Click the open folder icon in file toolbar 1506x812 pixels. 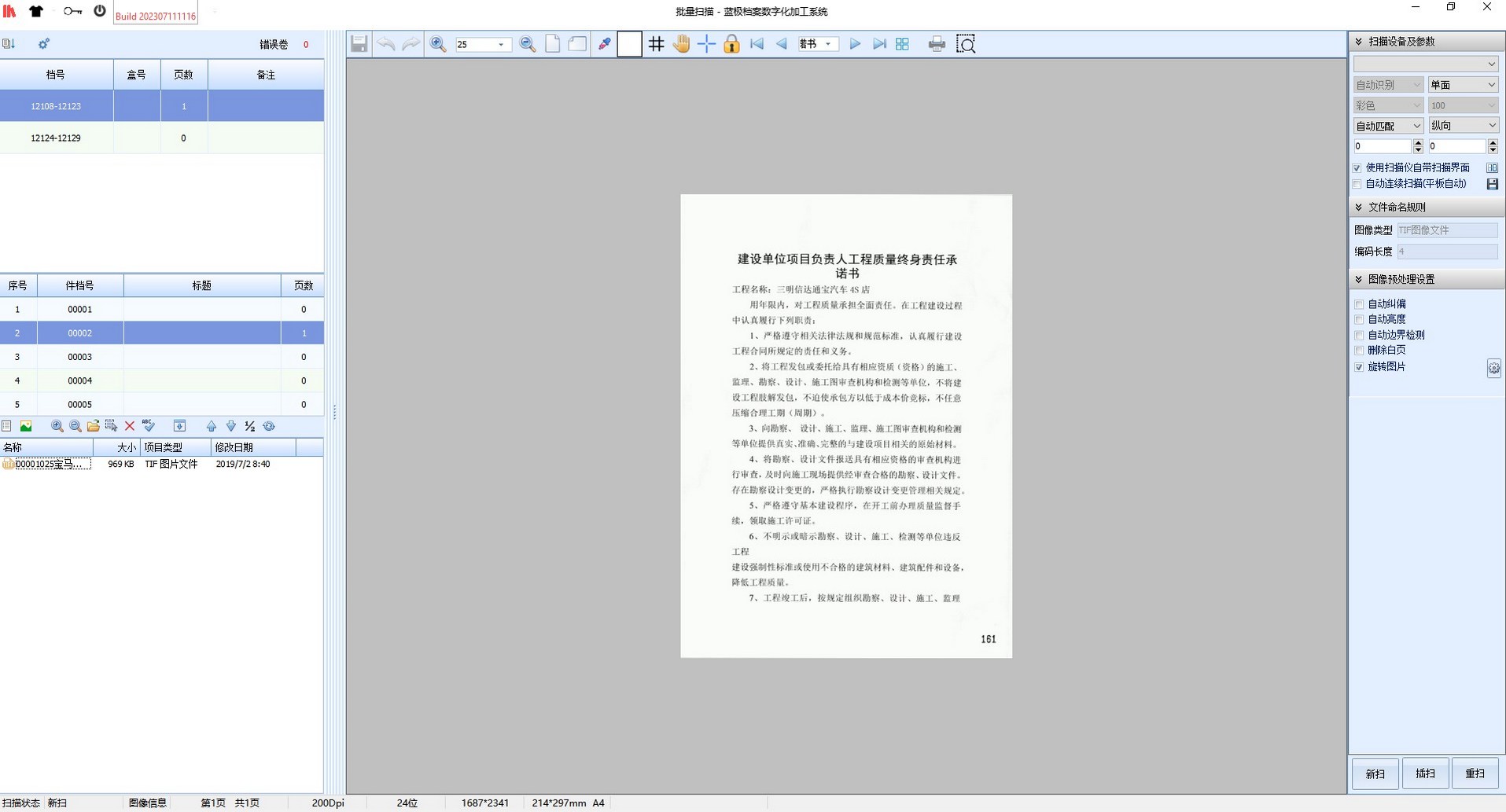click(x=93, y=426)
